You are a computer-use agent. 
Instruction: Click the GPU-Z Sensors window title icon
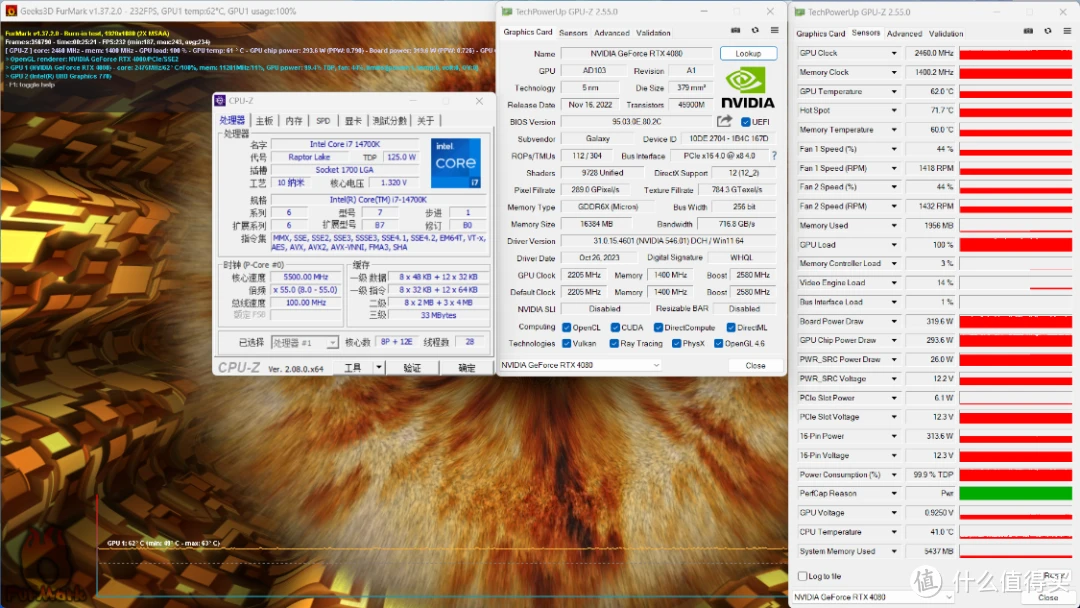click(800, 12)
